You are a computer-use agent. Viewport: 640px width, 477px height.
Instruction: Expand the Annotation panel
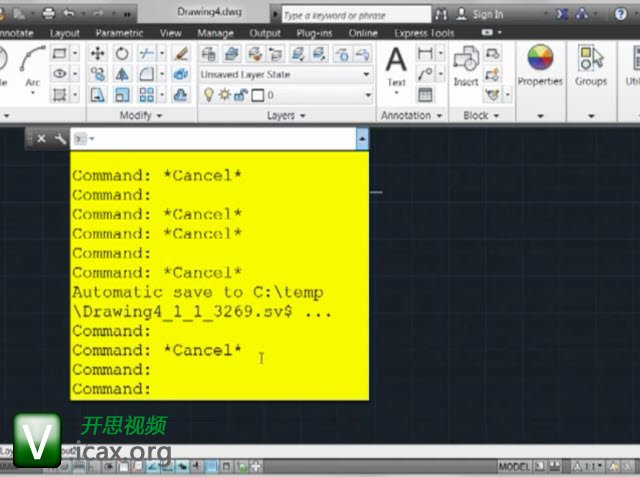click(x=411, y=115)
